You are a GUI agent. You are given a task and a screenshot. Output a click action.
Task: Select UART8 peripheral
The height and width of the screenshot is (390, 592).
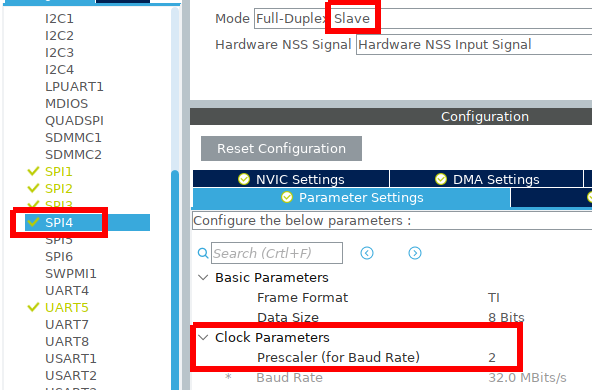tap(67, 341)
